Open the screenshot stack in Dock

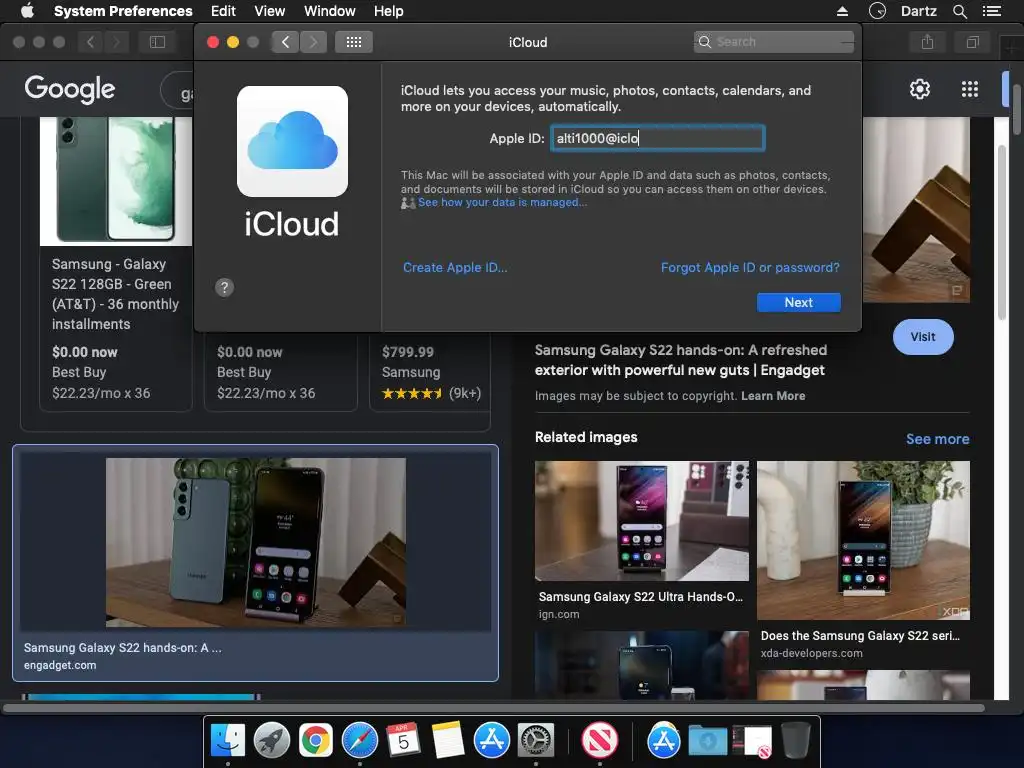click(x=751, y=741)
